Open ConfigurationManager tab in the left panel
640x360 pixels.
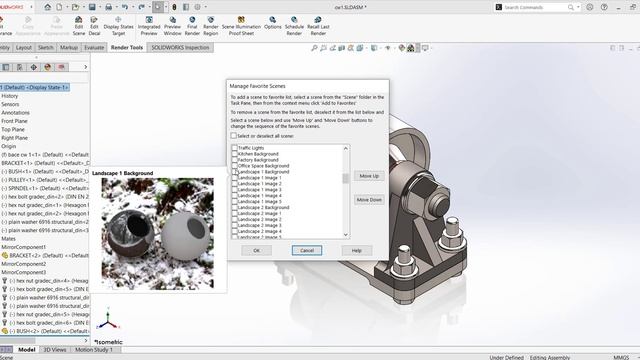click(x=20, y=67)
